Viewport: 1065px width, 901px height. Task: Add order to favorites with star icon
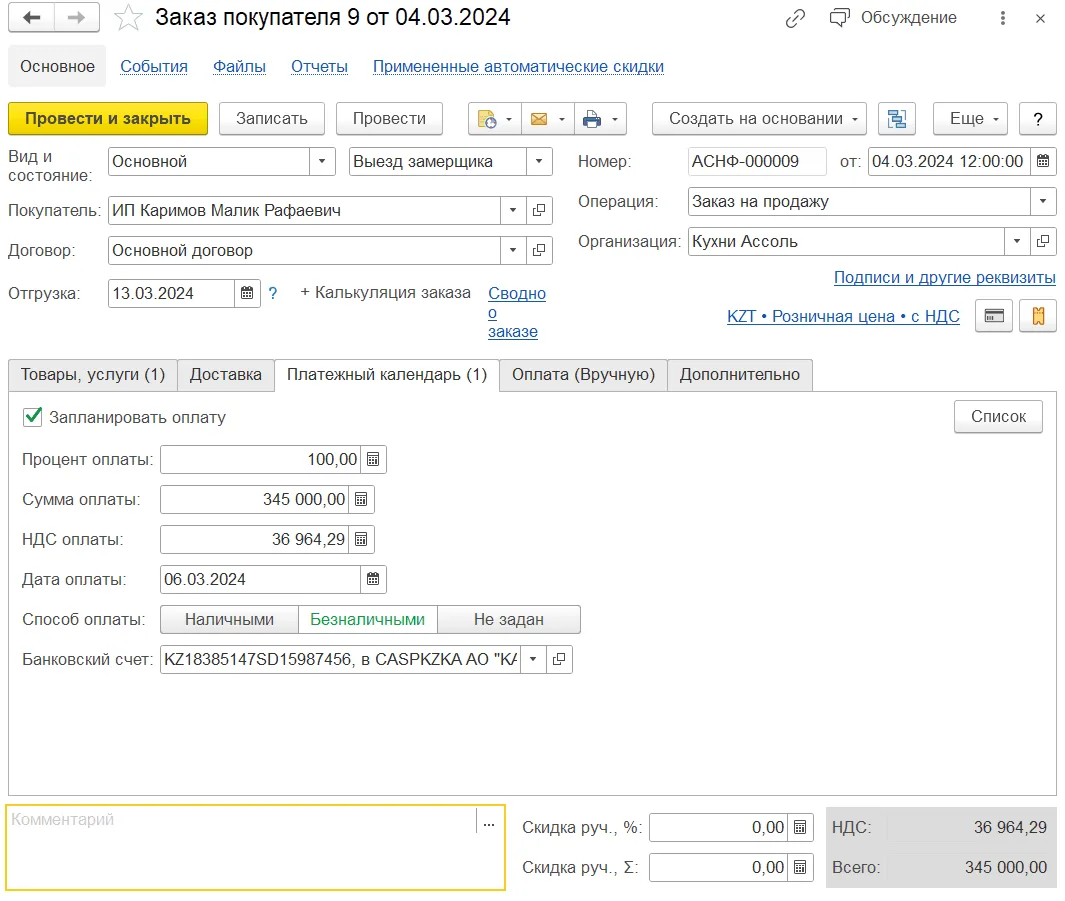(128, 18)
